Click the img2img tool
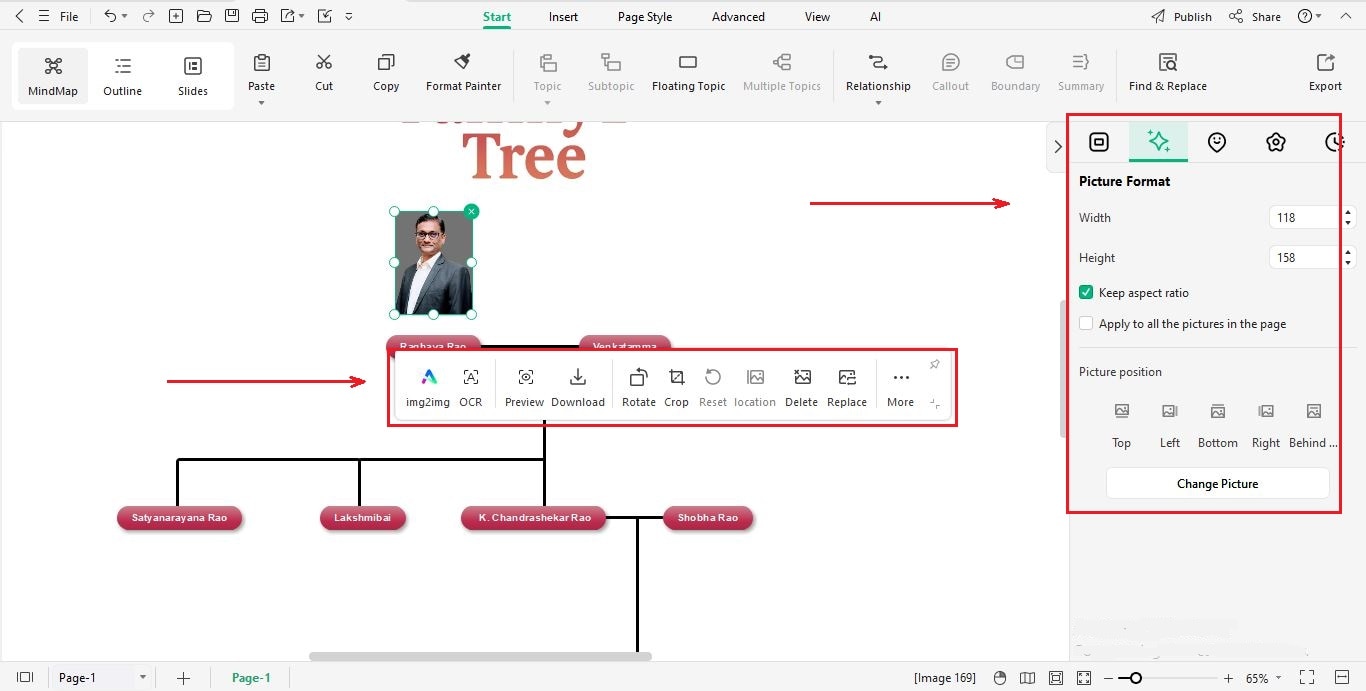This screenshot has height=691, width=1366. coord(428,387)
